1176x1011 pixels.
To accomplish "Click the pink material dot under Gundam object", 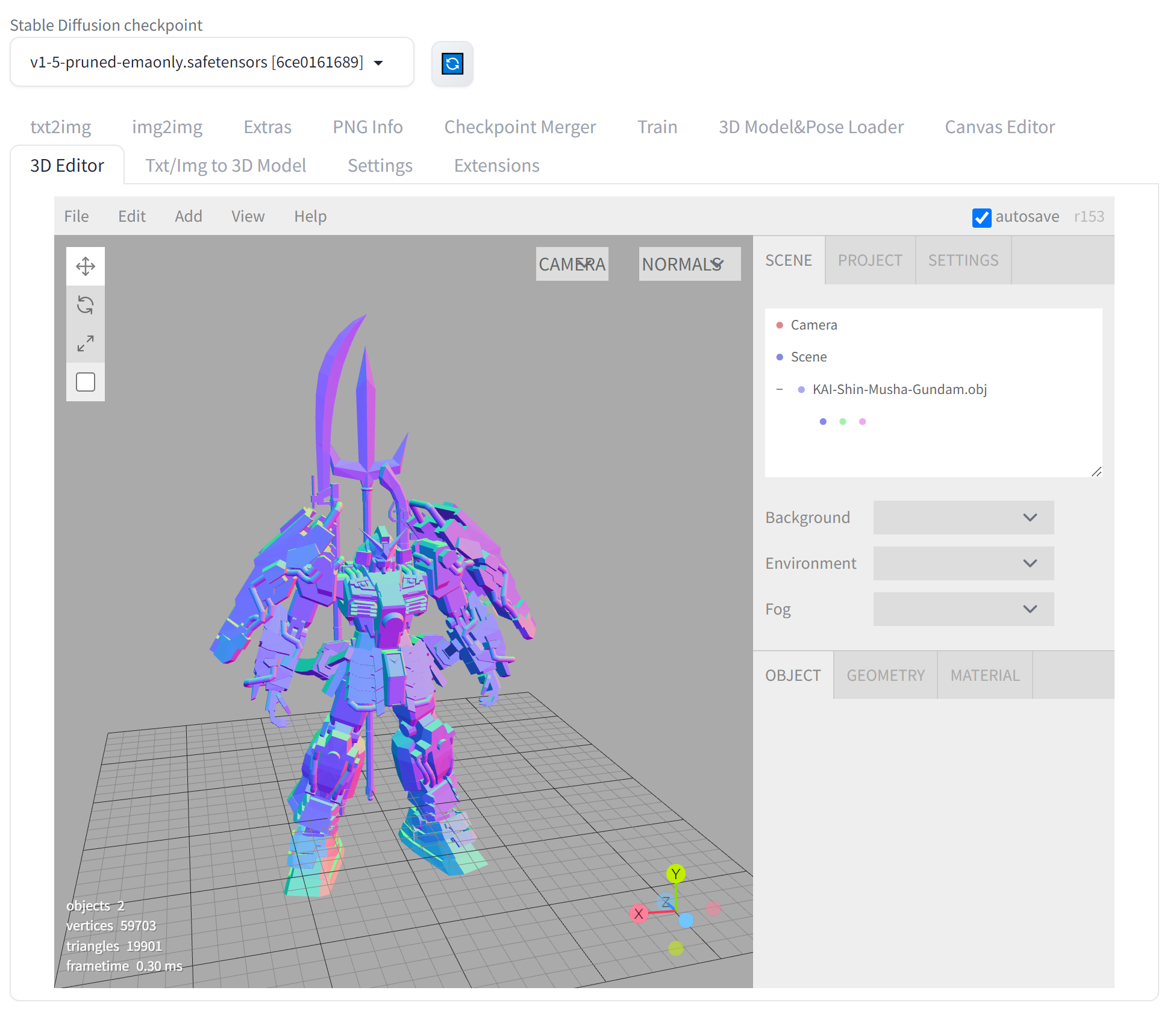I will click(863, 422).
